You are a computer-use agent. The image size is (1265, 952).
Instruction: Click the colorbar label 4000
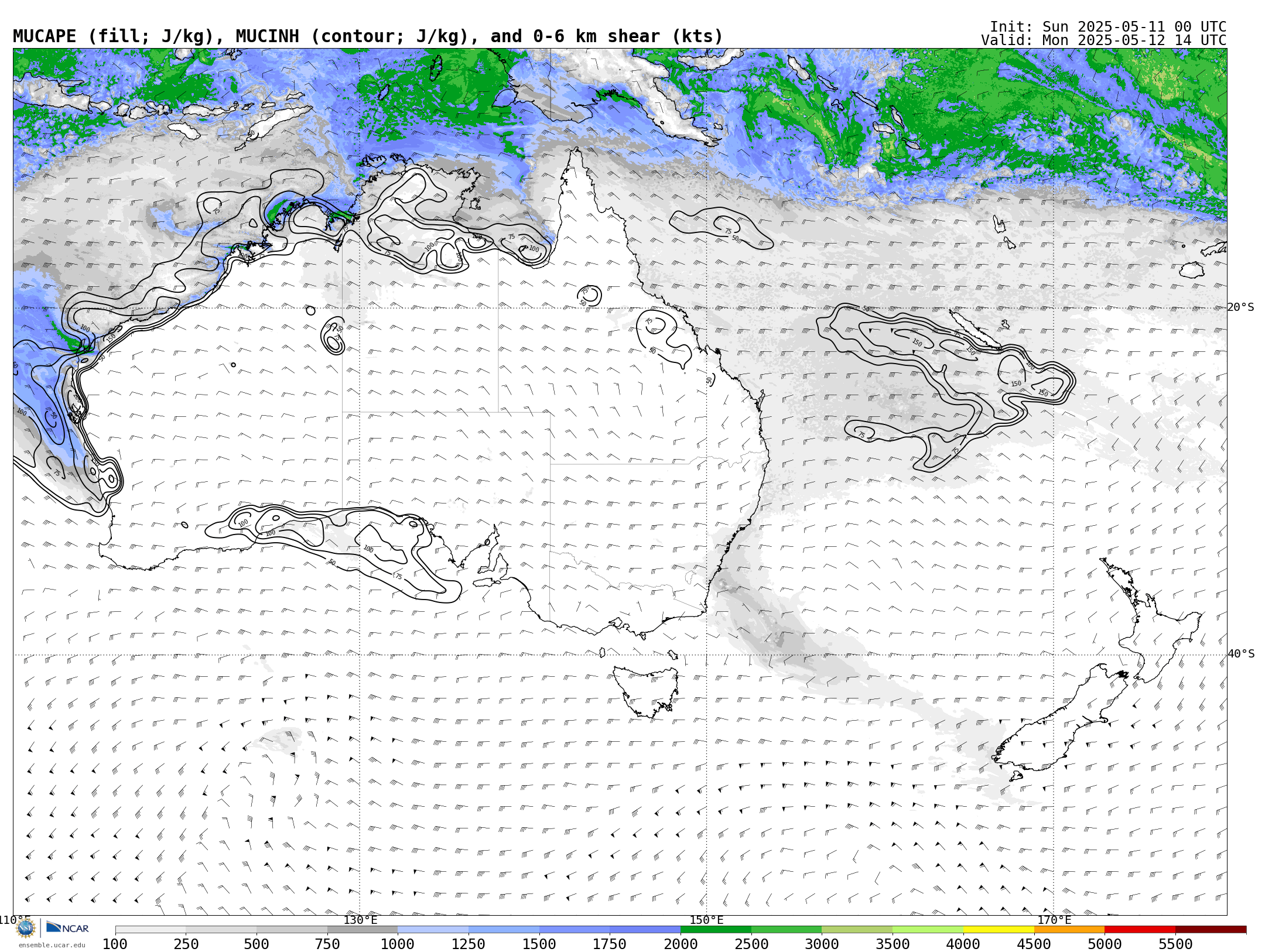[963, 944]
